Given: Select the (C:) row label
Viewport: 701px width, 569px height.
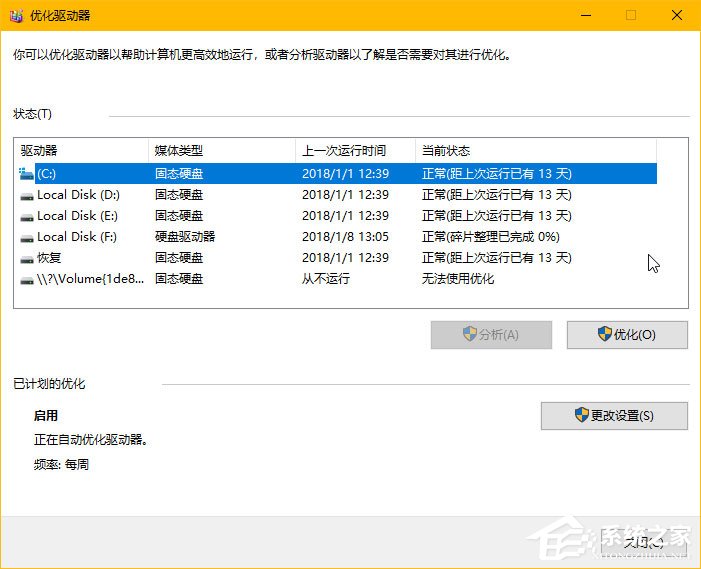Looking at the screenshot, I should click(46, 174).
